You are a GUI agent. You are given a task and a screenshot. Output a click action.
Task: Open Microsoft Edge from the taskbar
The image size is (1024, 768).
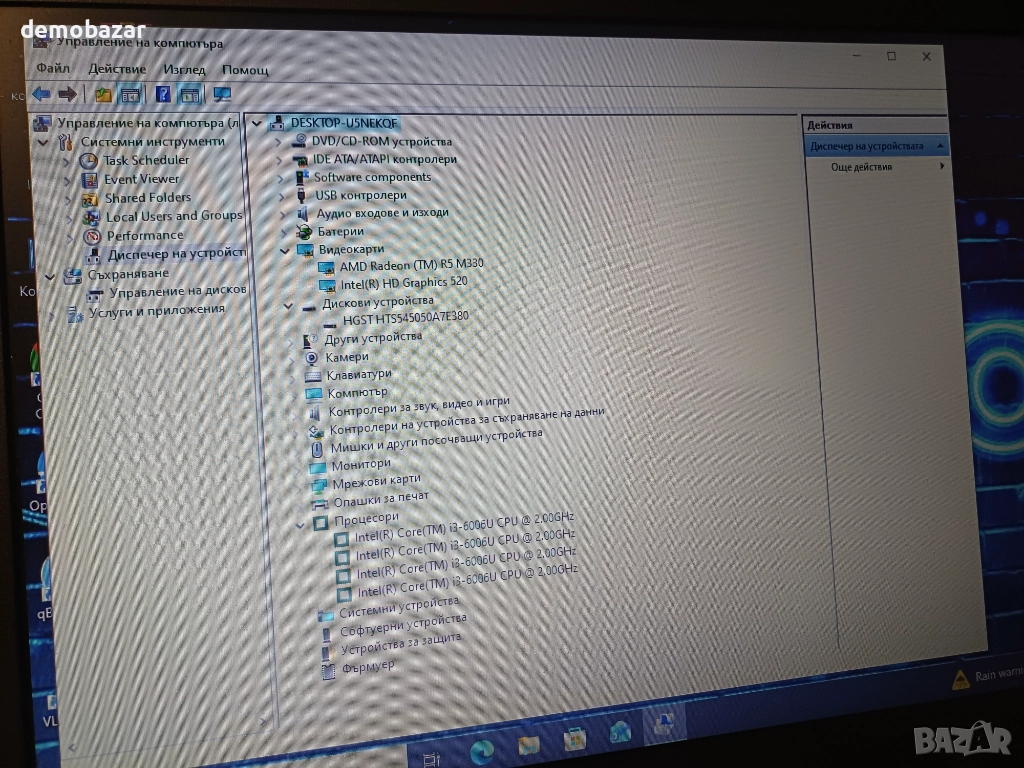tap(482, 747)
